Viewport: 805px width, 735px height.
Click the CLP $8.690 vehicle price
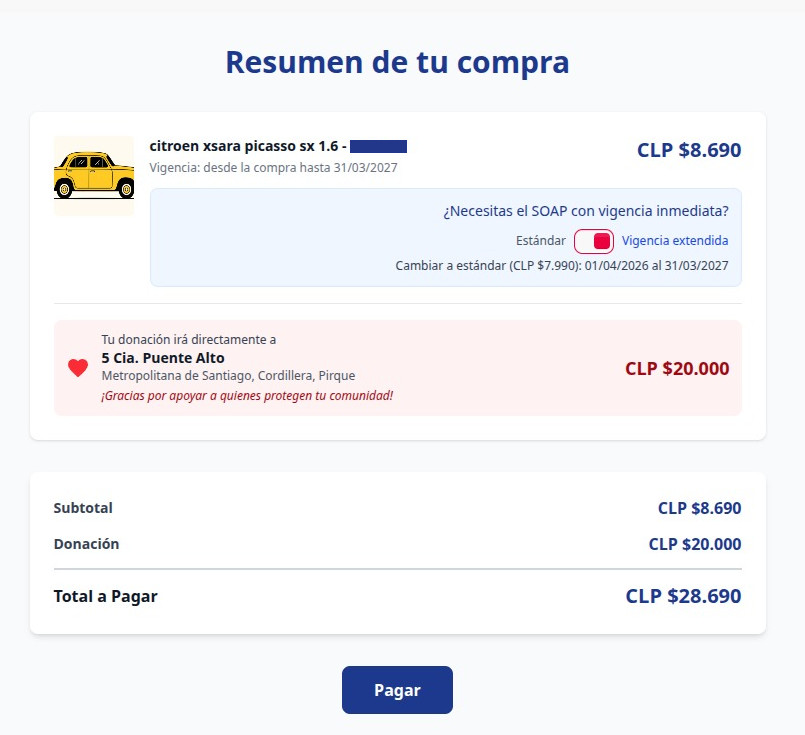pyautogui.click(x=689, y=151)
